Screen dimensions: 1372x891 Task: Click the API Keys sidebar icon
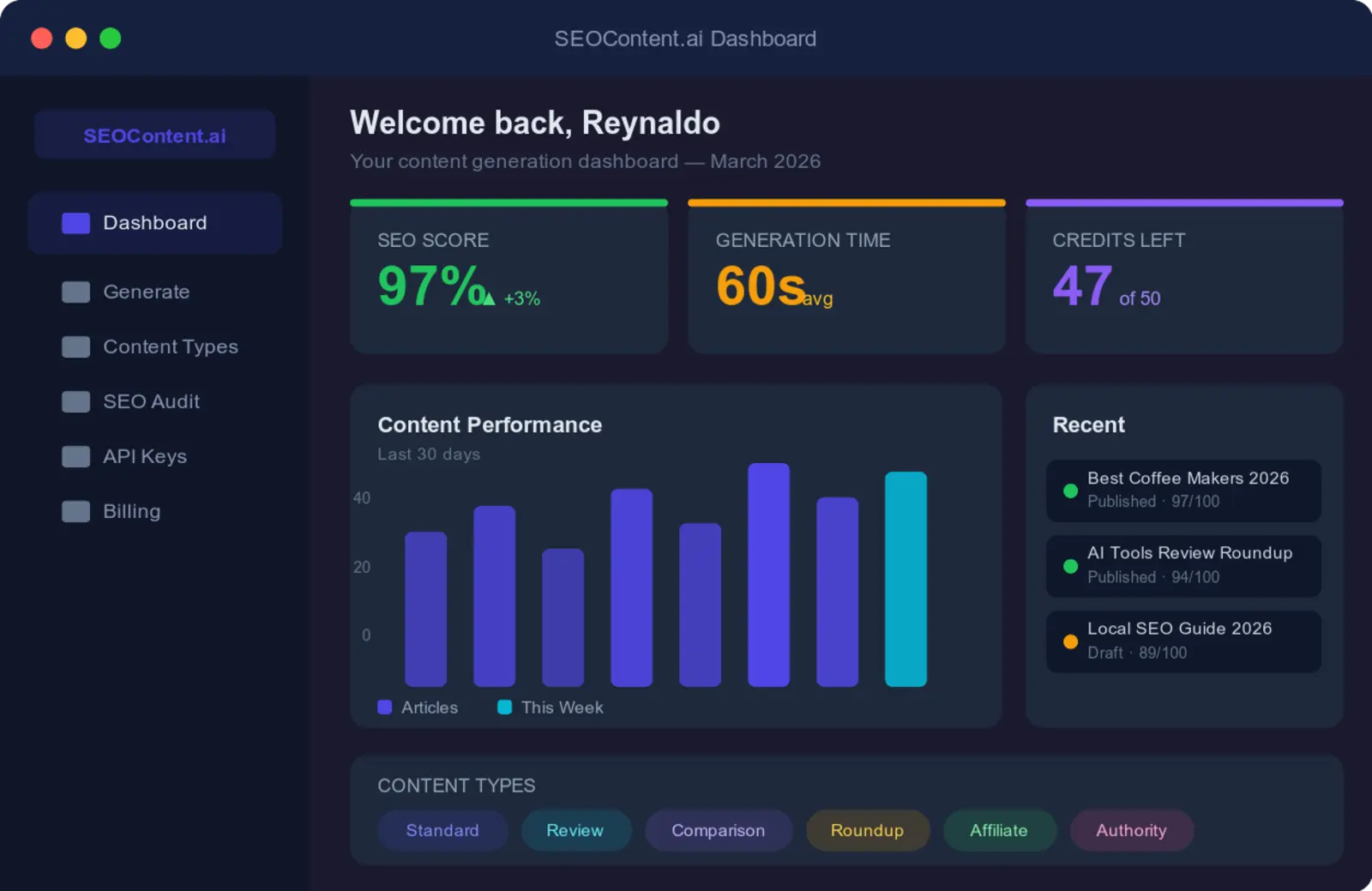coord(75,456)
